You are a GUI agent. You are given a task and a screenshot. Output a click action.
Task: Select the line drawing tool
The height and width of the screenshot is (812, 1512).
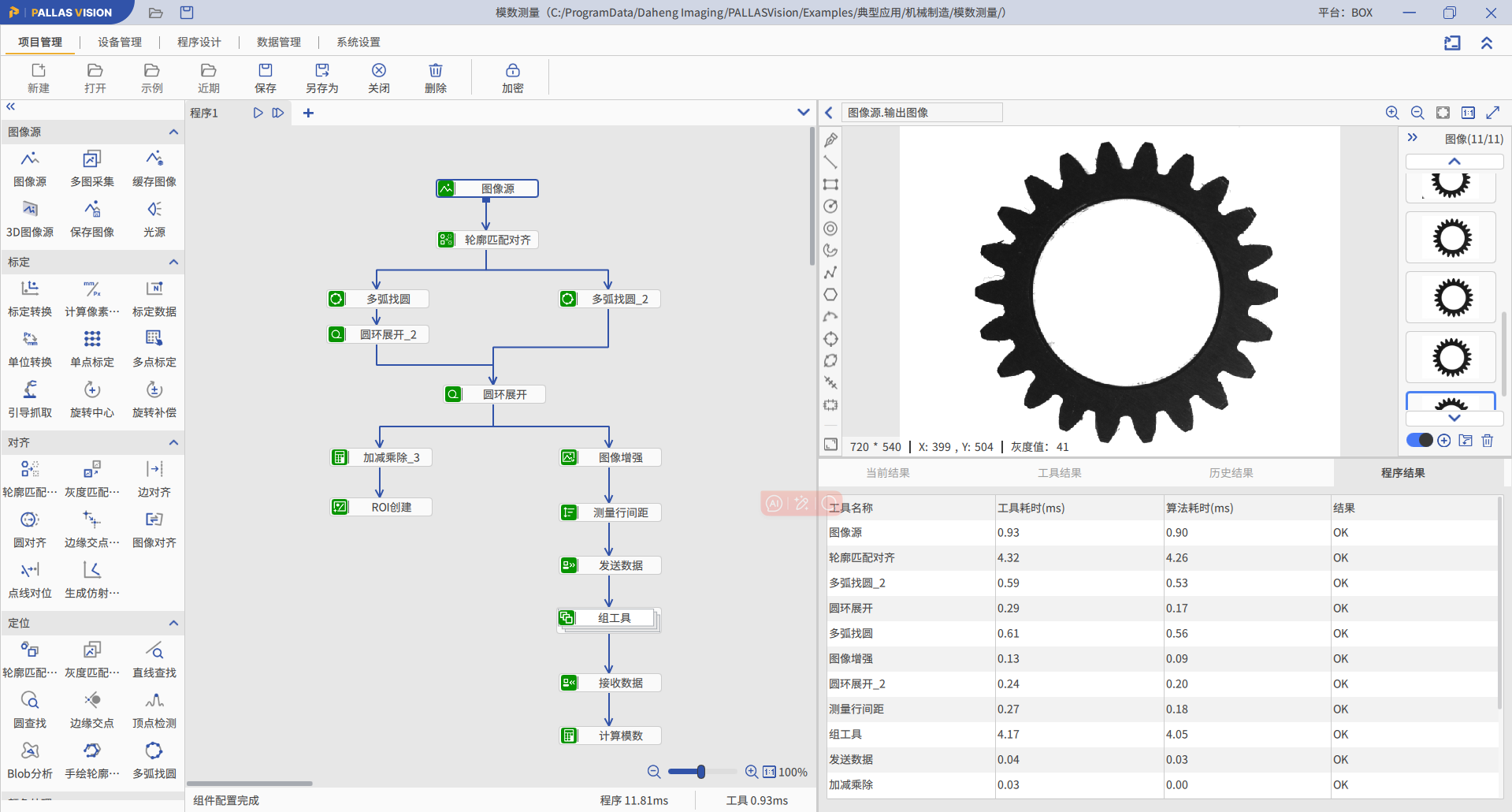click(x=830, y=162)
